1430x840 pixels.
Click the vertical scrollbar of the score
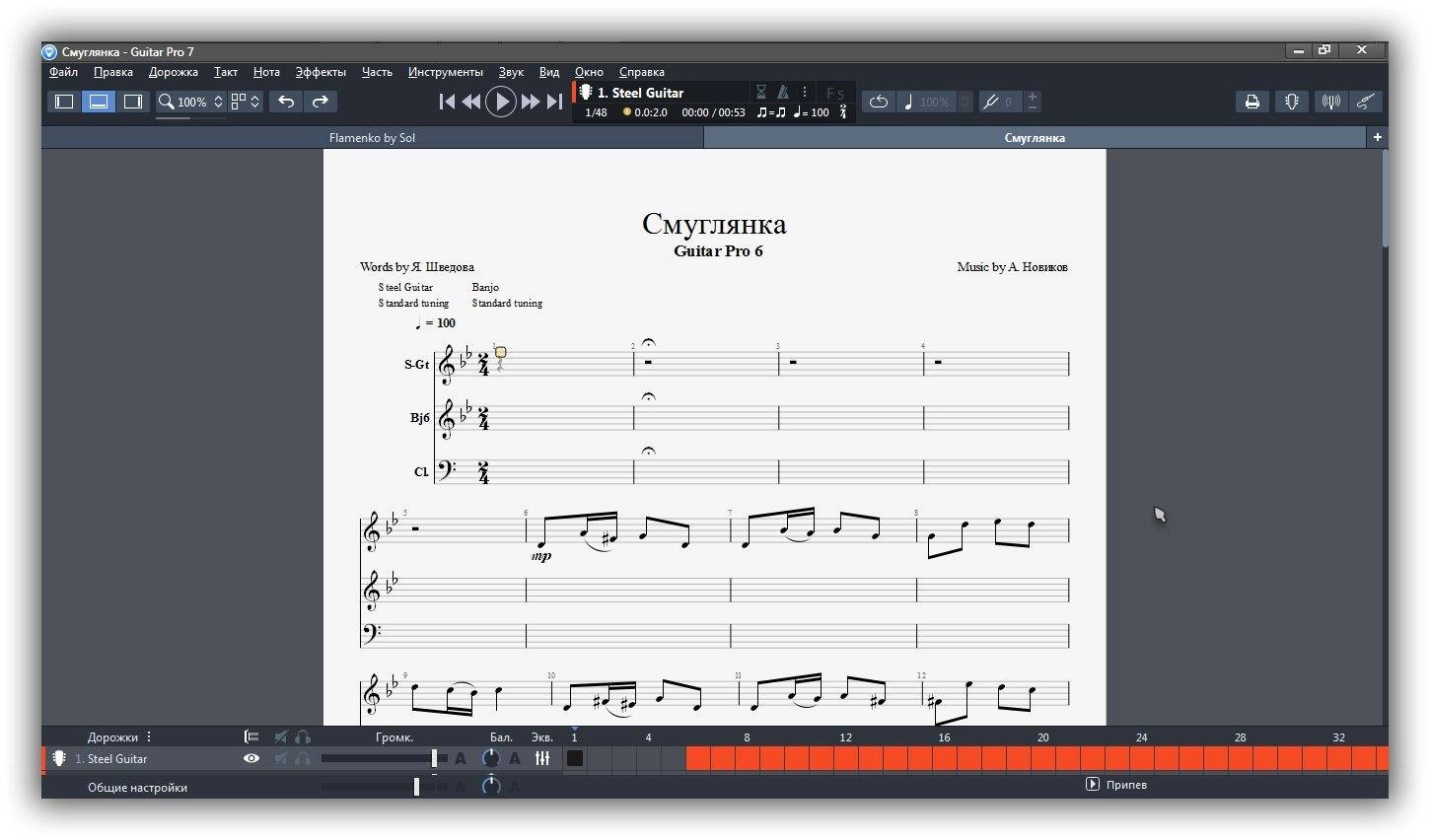[1384, 199]
